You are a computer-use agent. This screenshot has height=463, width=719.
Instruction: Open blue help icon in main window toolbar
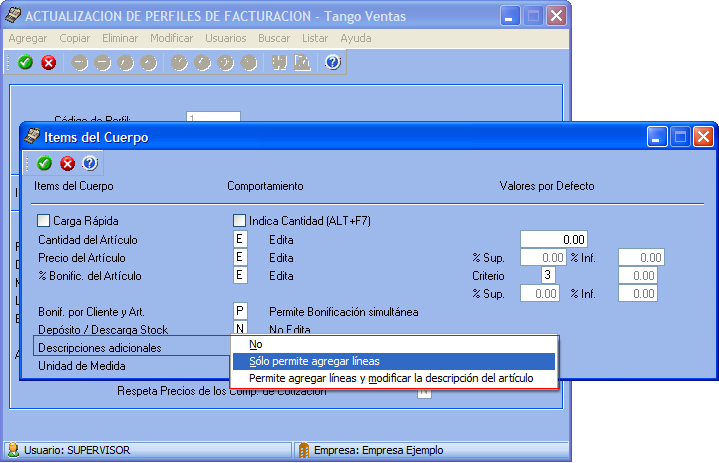click(x=333, y=62)
